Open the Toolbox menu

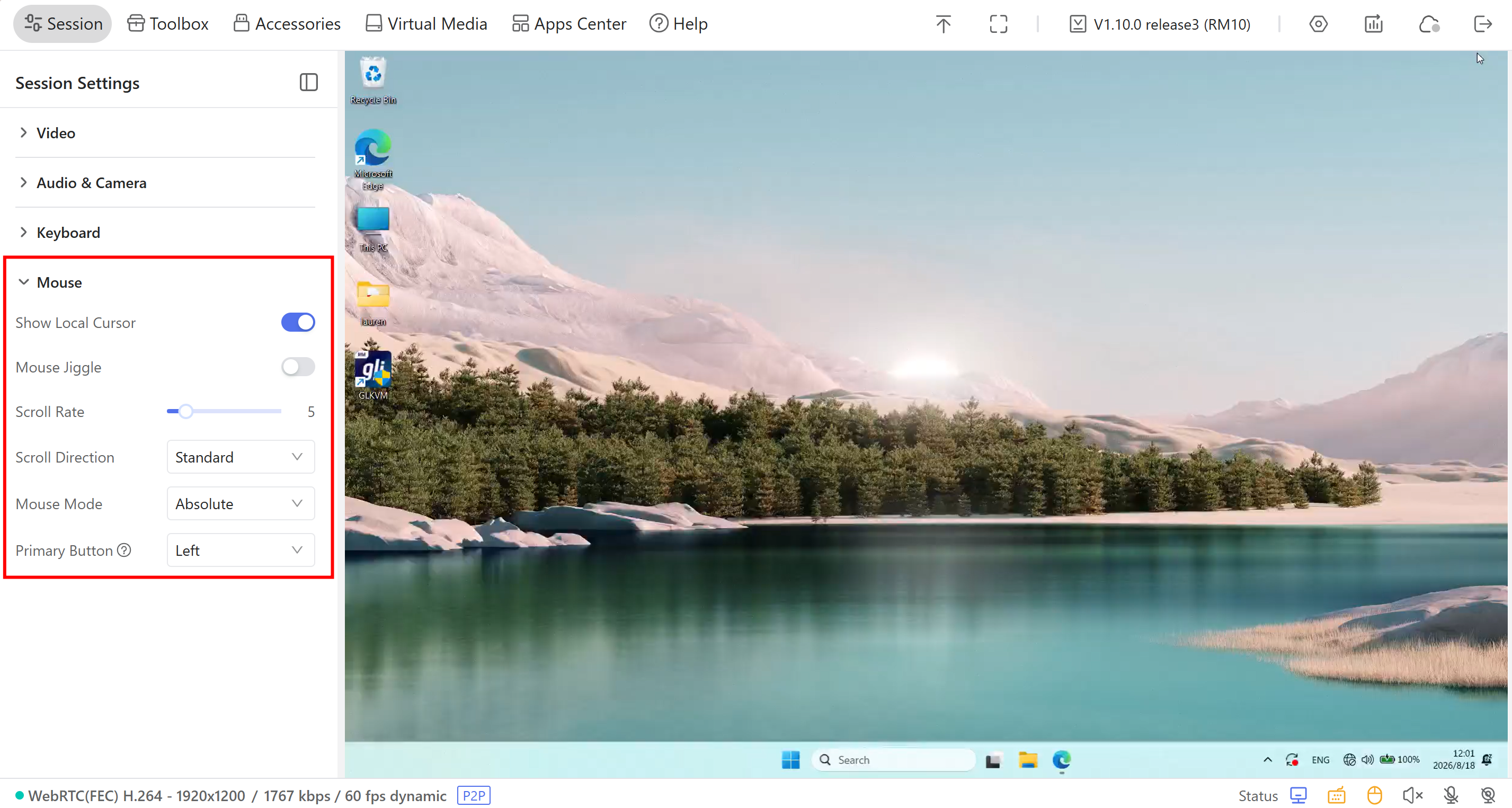point(168,24)
